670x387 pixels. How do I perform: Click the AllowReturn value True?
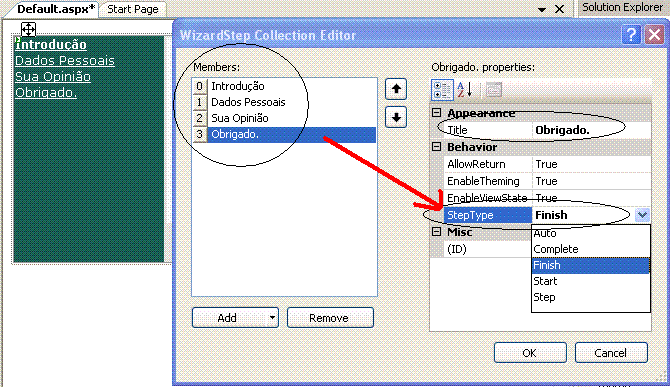592,164
